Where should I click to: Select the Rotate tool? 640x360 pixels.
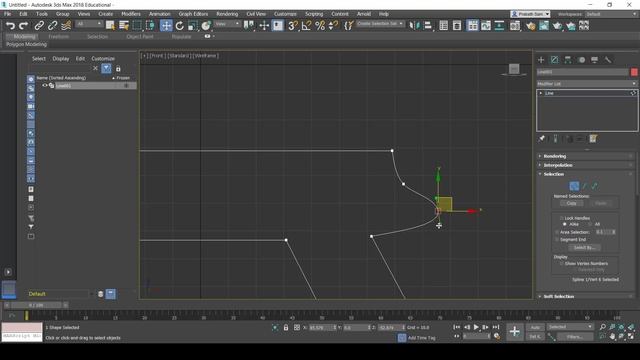[x=180, y=26]
